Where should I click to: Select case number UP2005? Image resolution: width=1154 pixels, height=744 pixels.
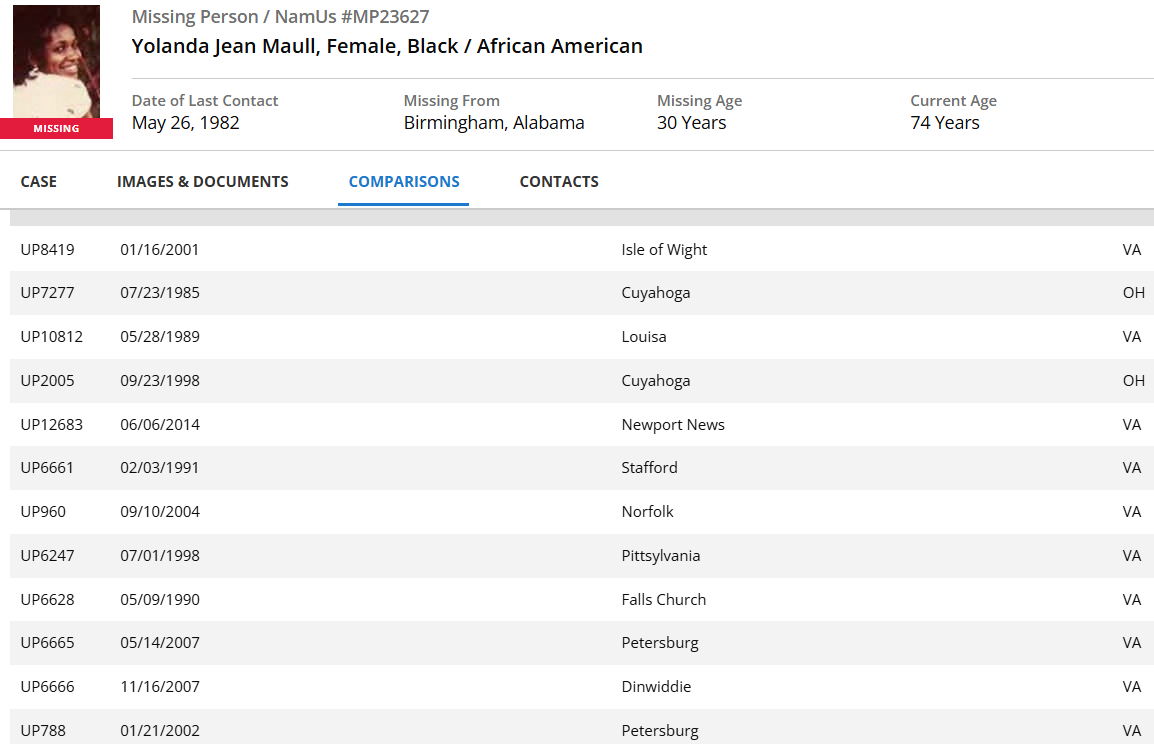click(x=47, y=381)
